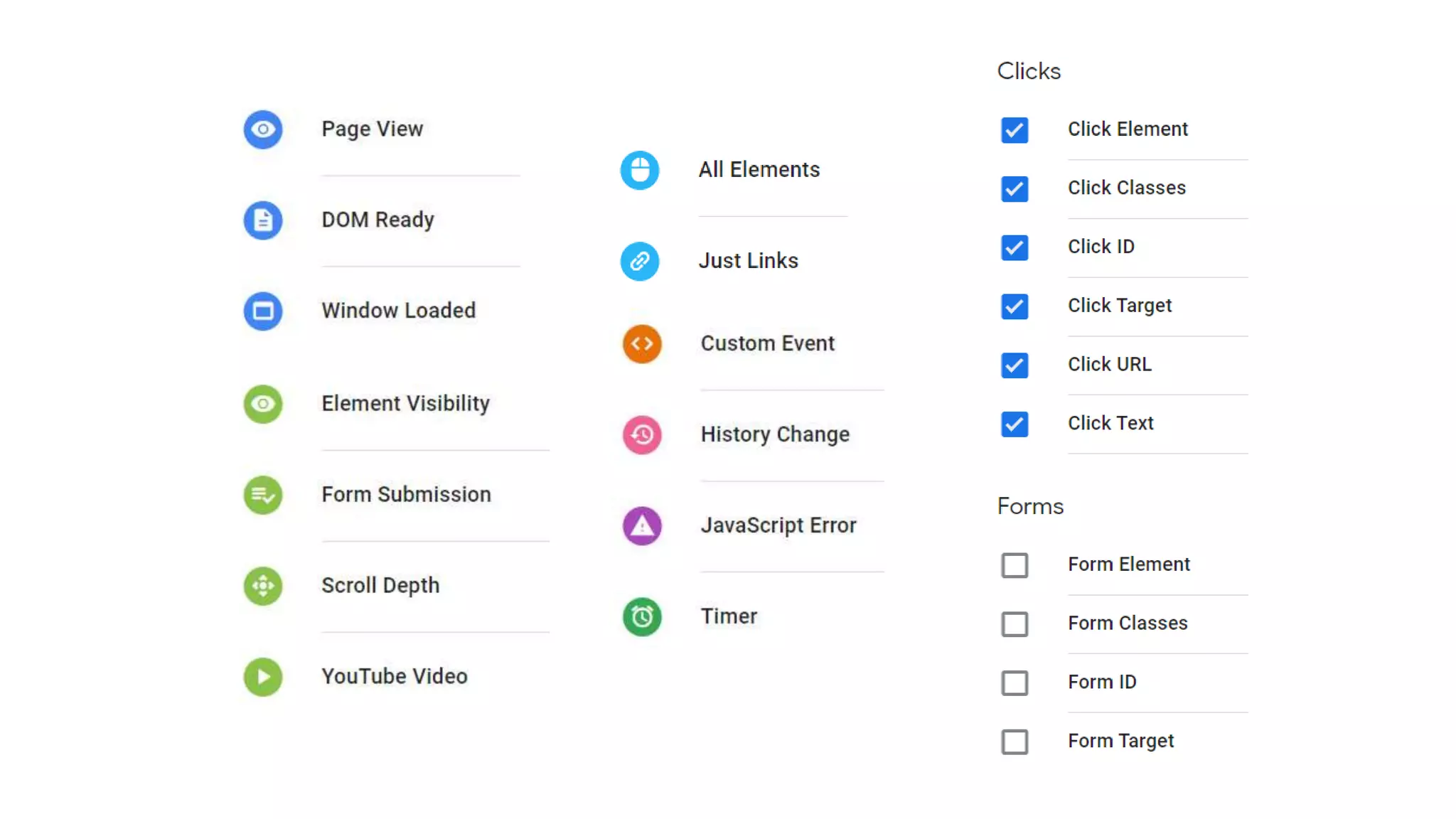Check the Form ID checkbox

[1015, 683]
